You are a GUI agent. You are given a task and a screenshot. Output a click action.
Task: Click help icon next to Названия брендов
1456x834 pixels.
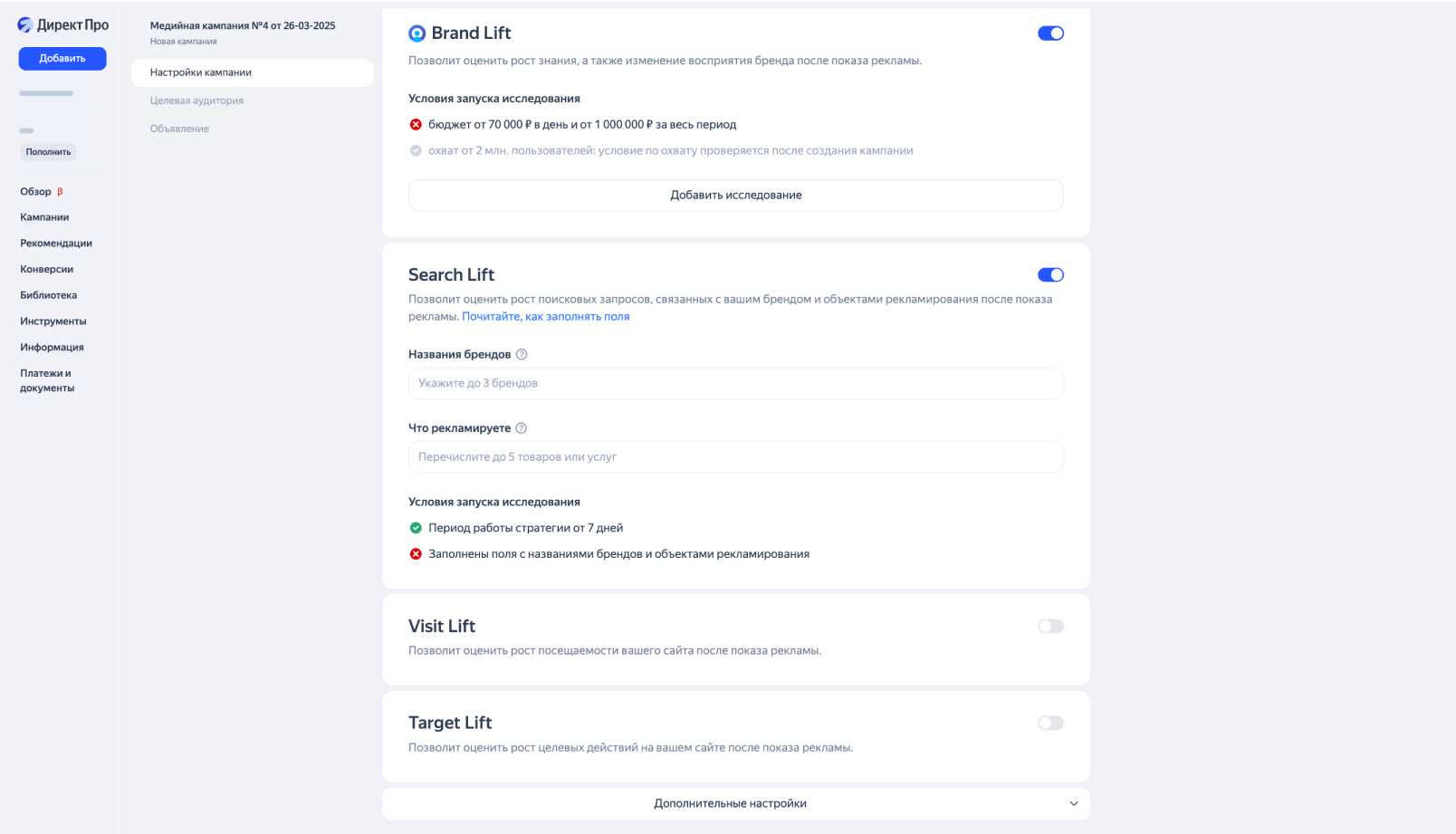(x=522, y=354)
